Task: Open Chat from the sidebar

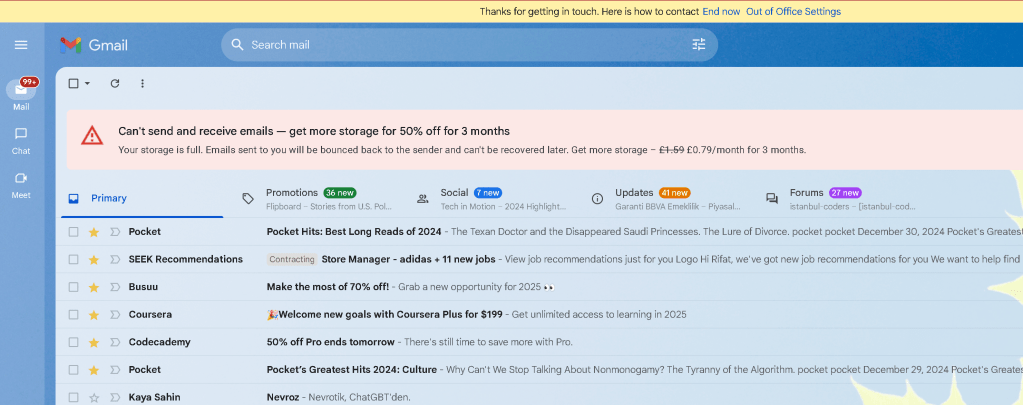Action: [x=21, y=141]
